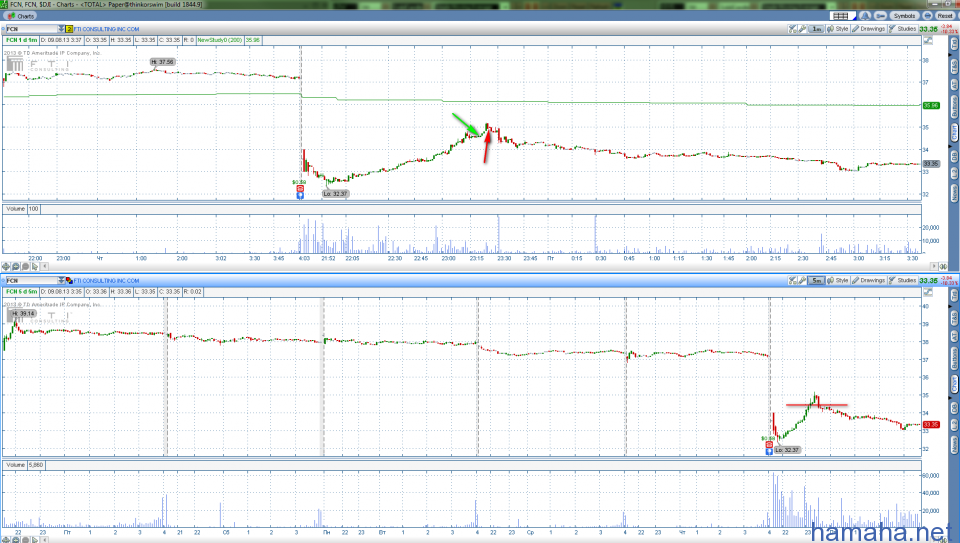
Task: Open the L2 side tab on upper chart
Action: [954, 174]
